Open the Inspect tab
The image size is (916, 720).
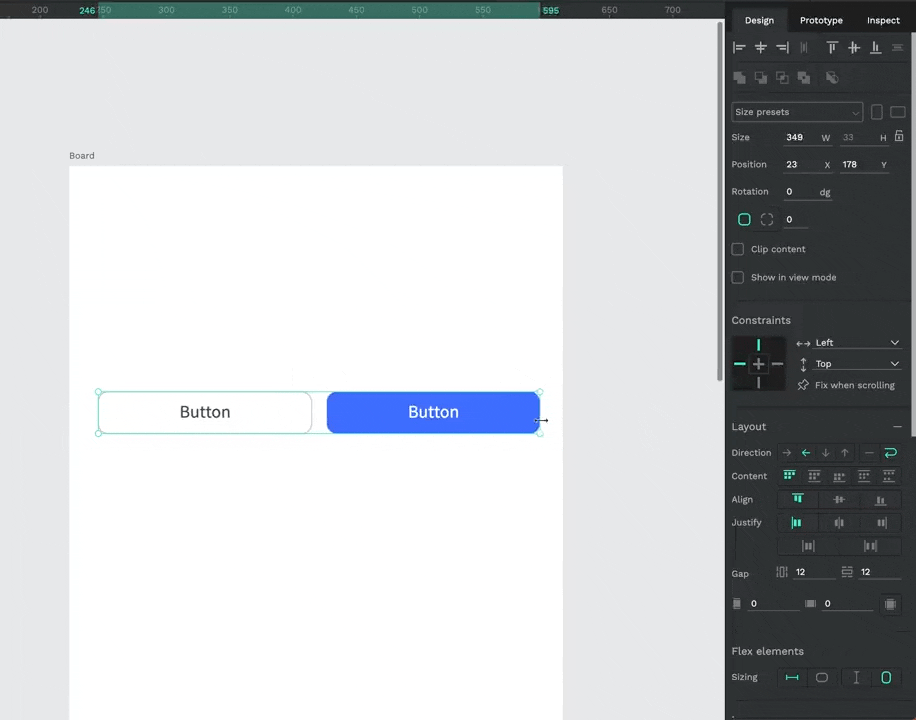pyautogui.click(x=883, y=20)
